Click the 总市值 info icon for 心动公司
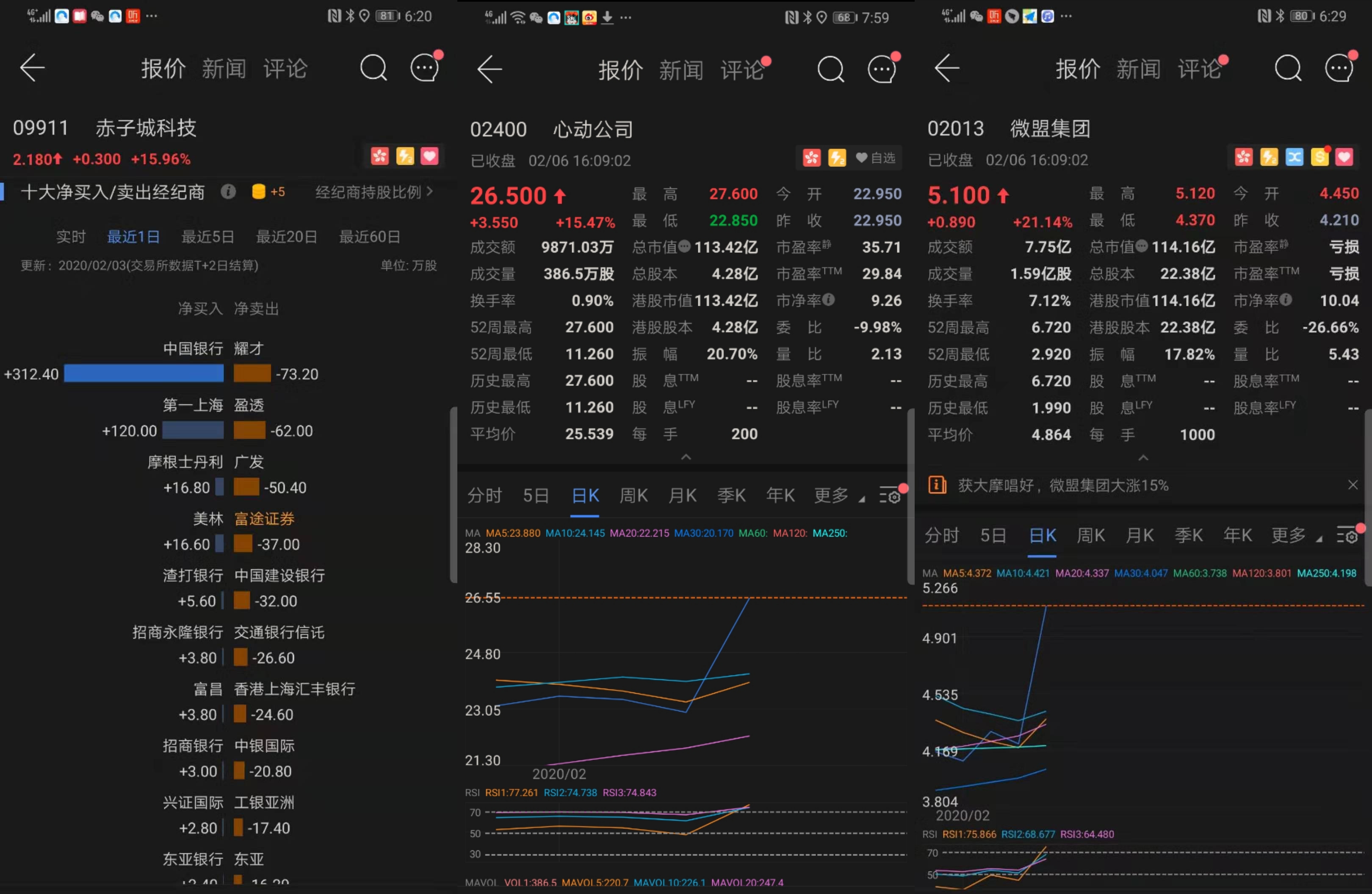The width and height of the screenshot is (1372, 894). (x=684, y=247)
